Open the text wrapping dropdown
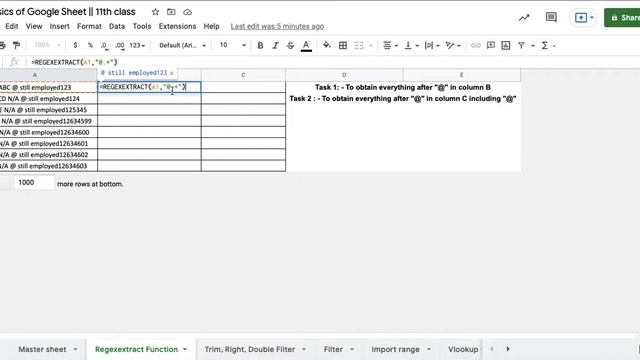640x360 pixels. click(x=432, y=46)
